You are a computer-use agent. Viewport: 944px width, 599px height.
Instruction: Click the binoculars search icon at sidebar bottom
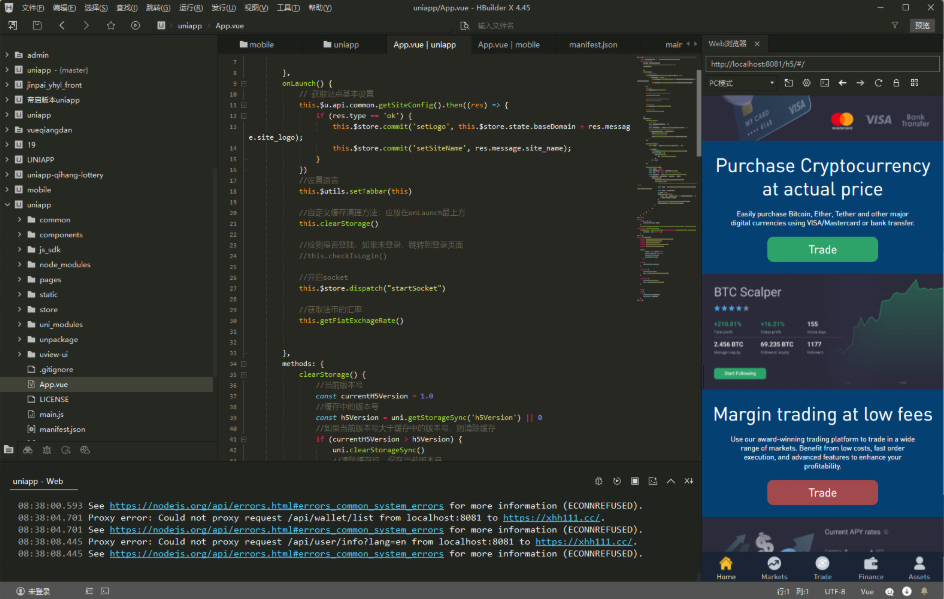pos(28,450)
